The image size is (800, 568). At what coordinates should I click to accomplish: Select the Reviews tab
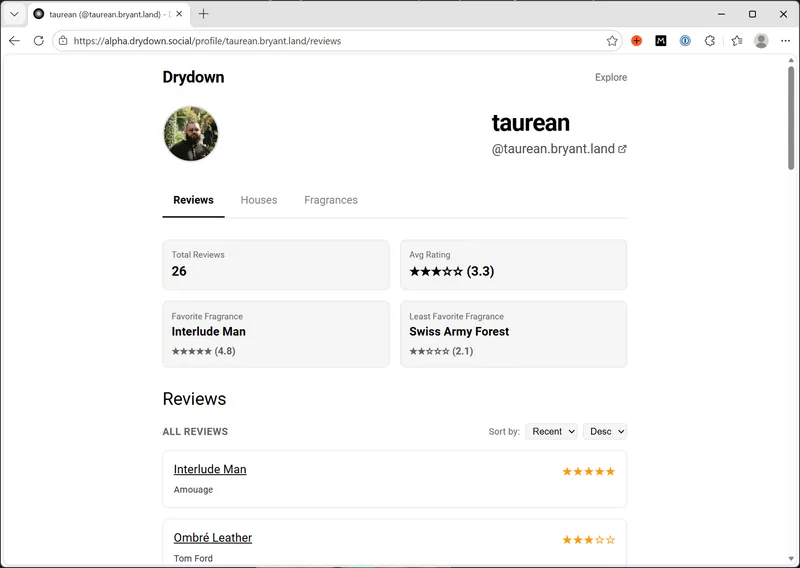[x=193, y=200]
